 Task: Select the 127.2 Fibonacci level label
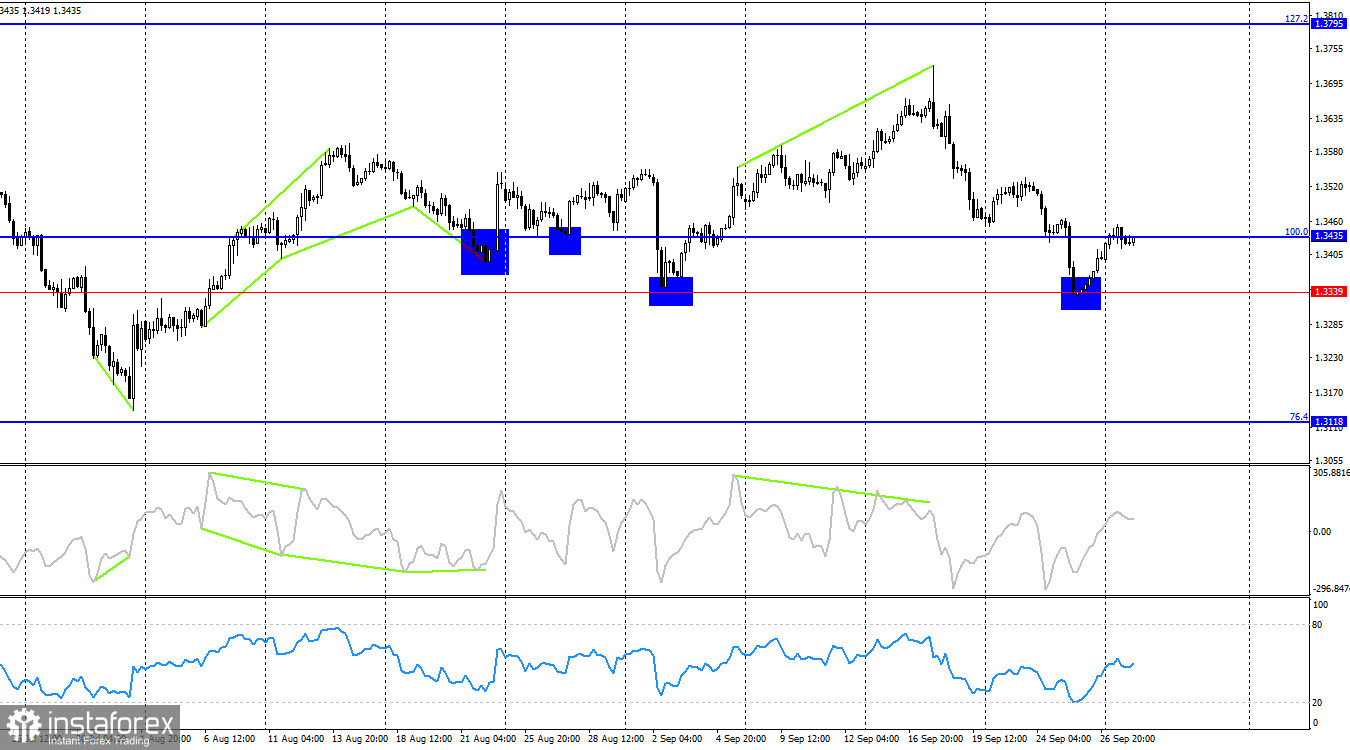pyautogui.click(x=1297, y=18)
